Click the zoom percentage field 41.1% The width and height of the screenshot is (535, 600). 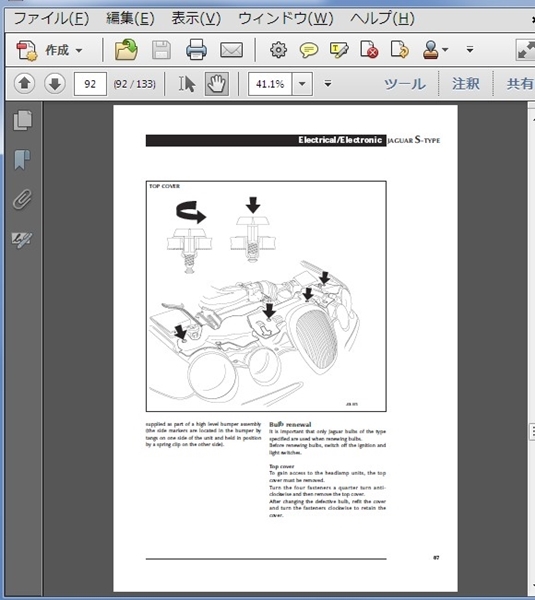(270, 84)
